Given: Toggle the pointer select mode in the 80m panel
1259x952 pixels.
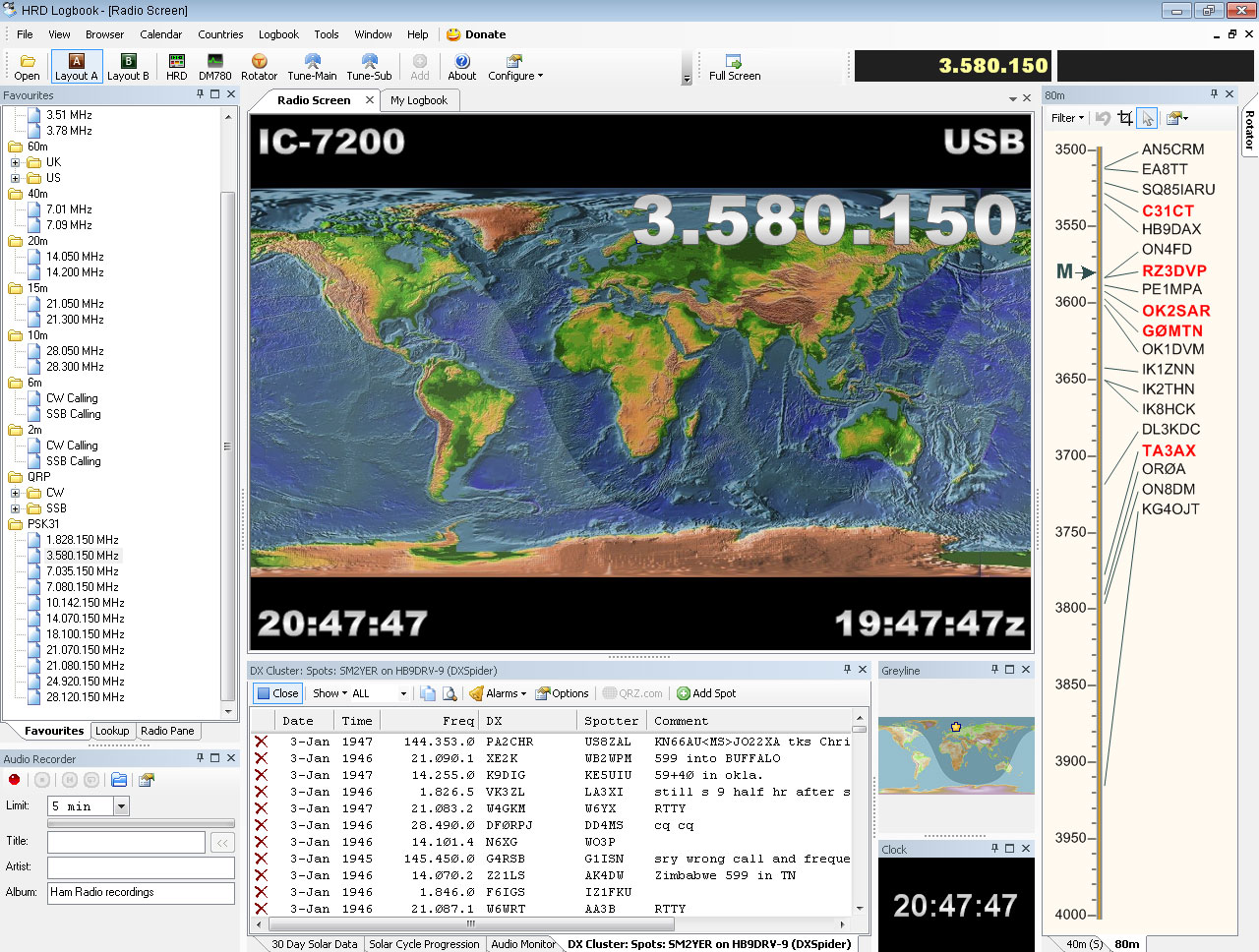Looking at the screenshot, I should pyautogui.click(x=1147, y=118).
